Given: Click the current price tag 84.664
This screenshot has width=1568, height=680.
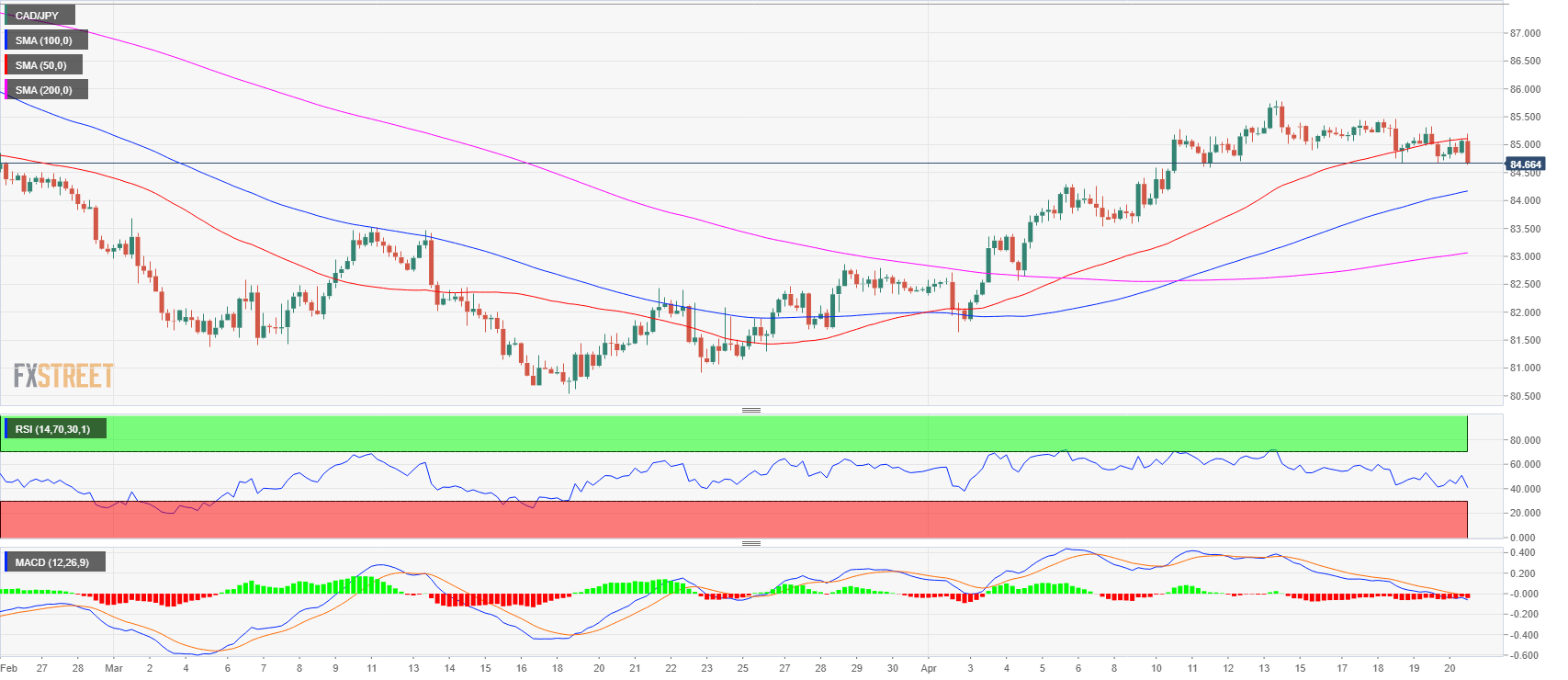Looking at the screenshot, I should point(1525,164).
